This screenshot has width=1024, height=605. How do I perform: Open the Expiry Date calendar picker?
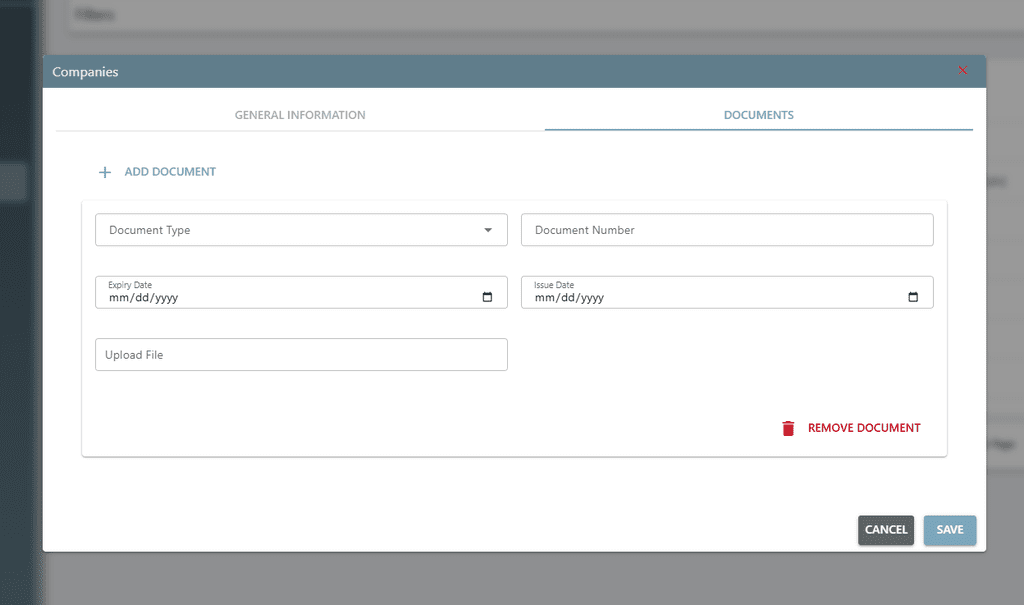point(487,297)
